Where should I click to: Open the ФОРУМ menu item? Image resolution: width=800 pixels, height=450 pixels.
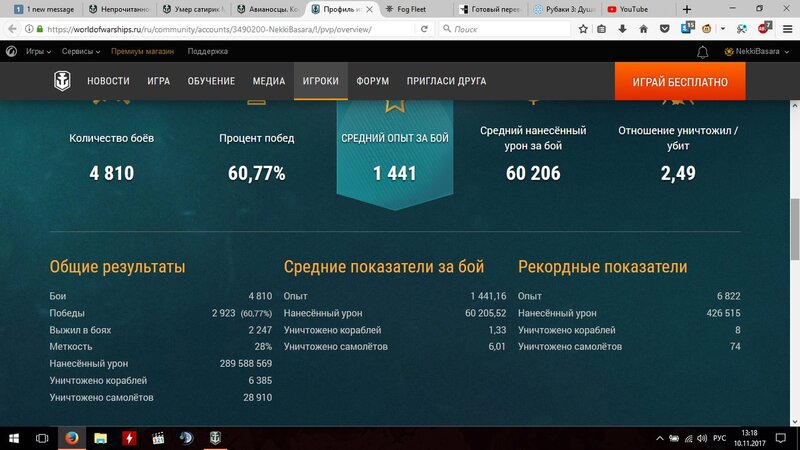(372, 81)
